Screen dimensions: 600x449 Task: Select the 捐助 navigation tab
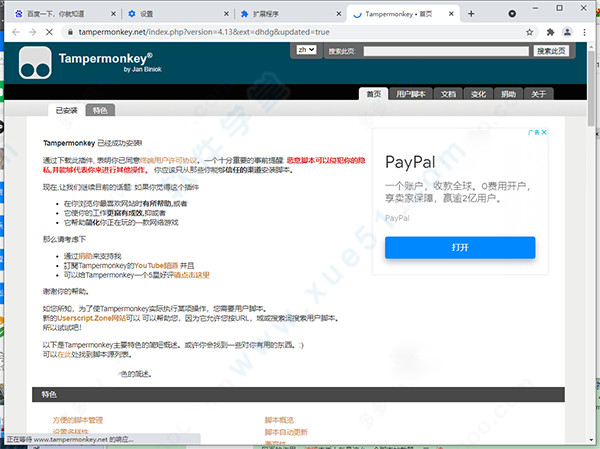click(508, 94)
